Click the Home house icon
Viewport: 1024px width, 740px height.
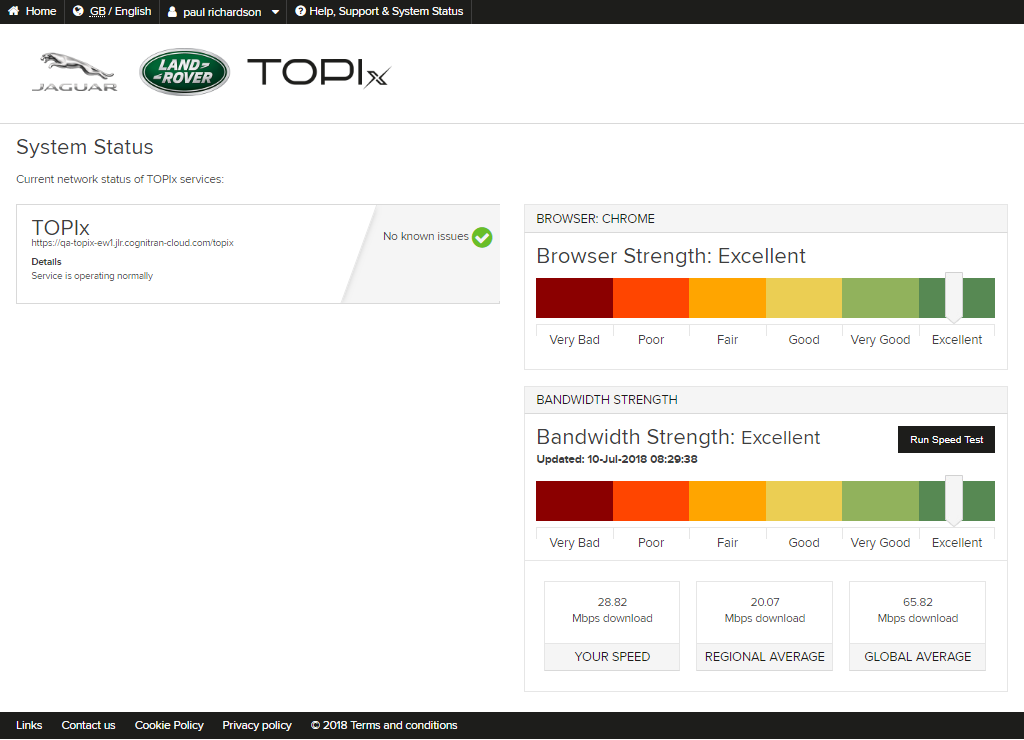point(13,11)
